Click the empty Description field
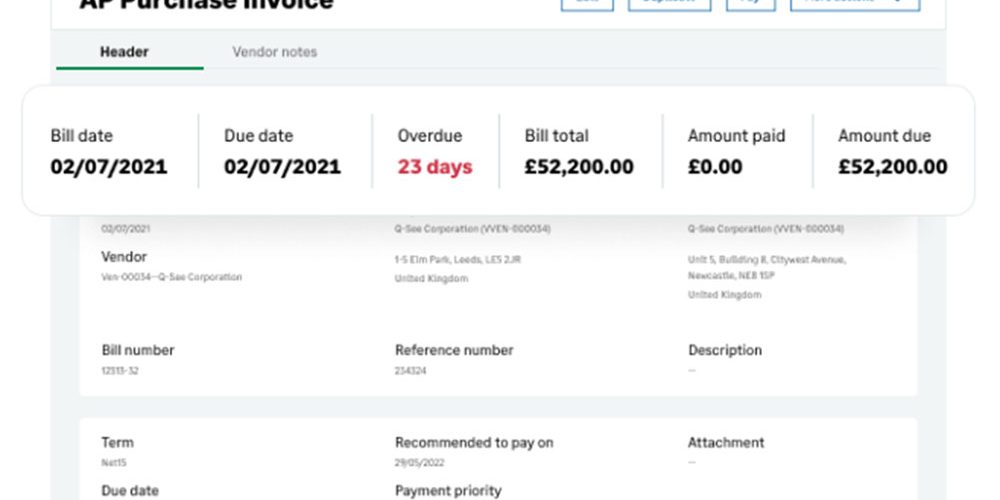The height and width of the screenshot is (500, 1000). pyautogui.click(x=692, y=371)
